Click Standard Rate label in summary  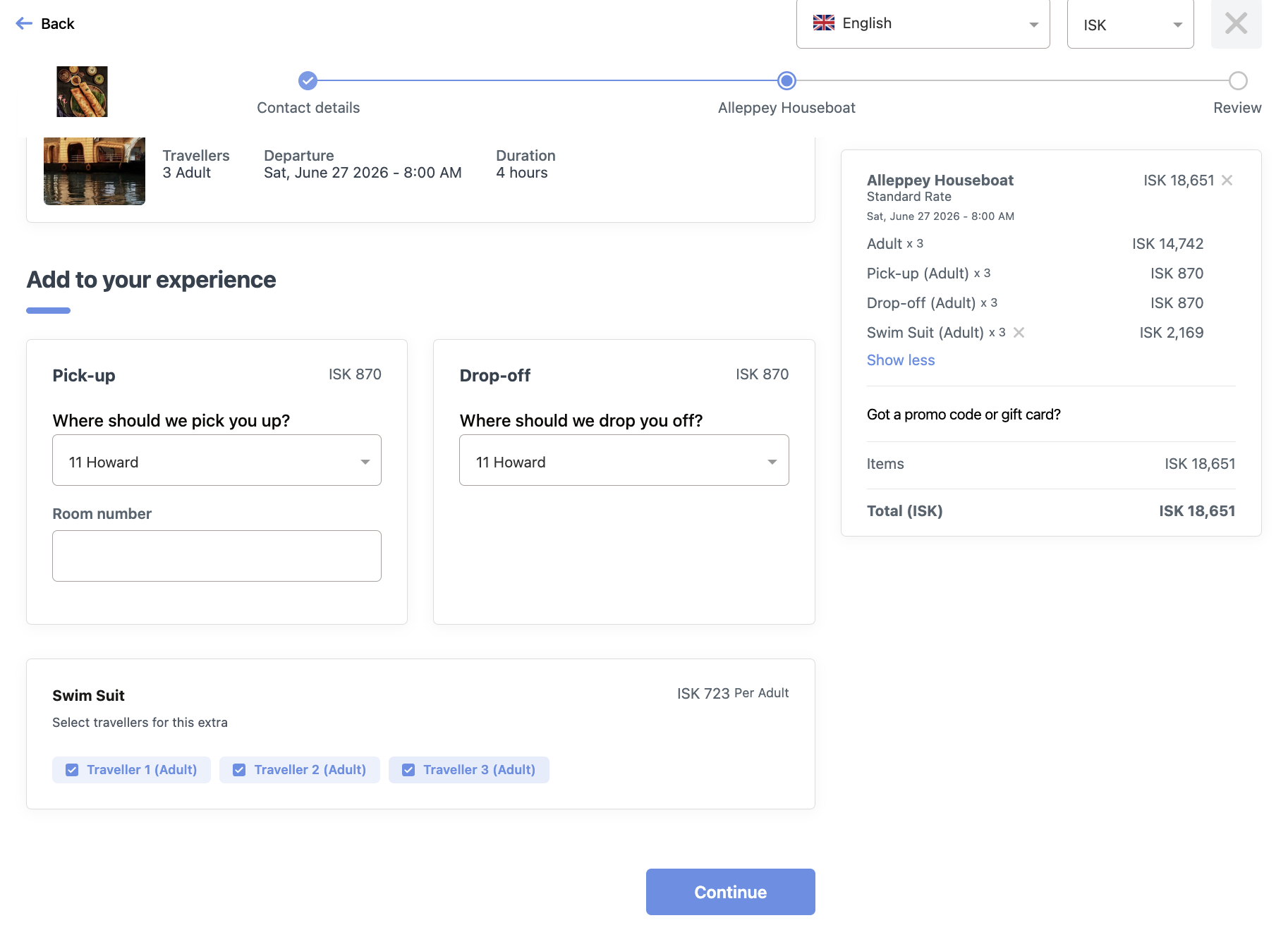click(x=909, y=197)
